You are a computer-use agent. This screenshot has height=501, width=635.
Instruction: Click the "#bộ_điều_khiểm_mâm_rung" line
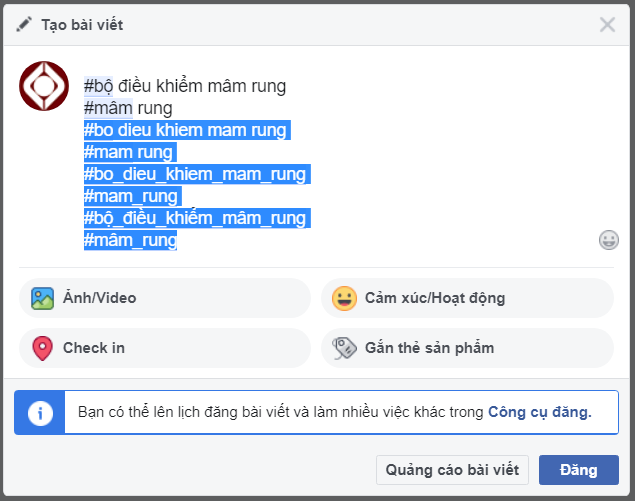[195, 218]
